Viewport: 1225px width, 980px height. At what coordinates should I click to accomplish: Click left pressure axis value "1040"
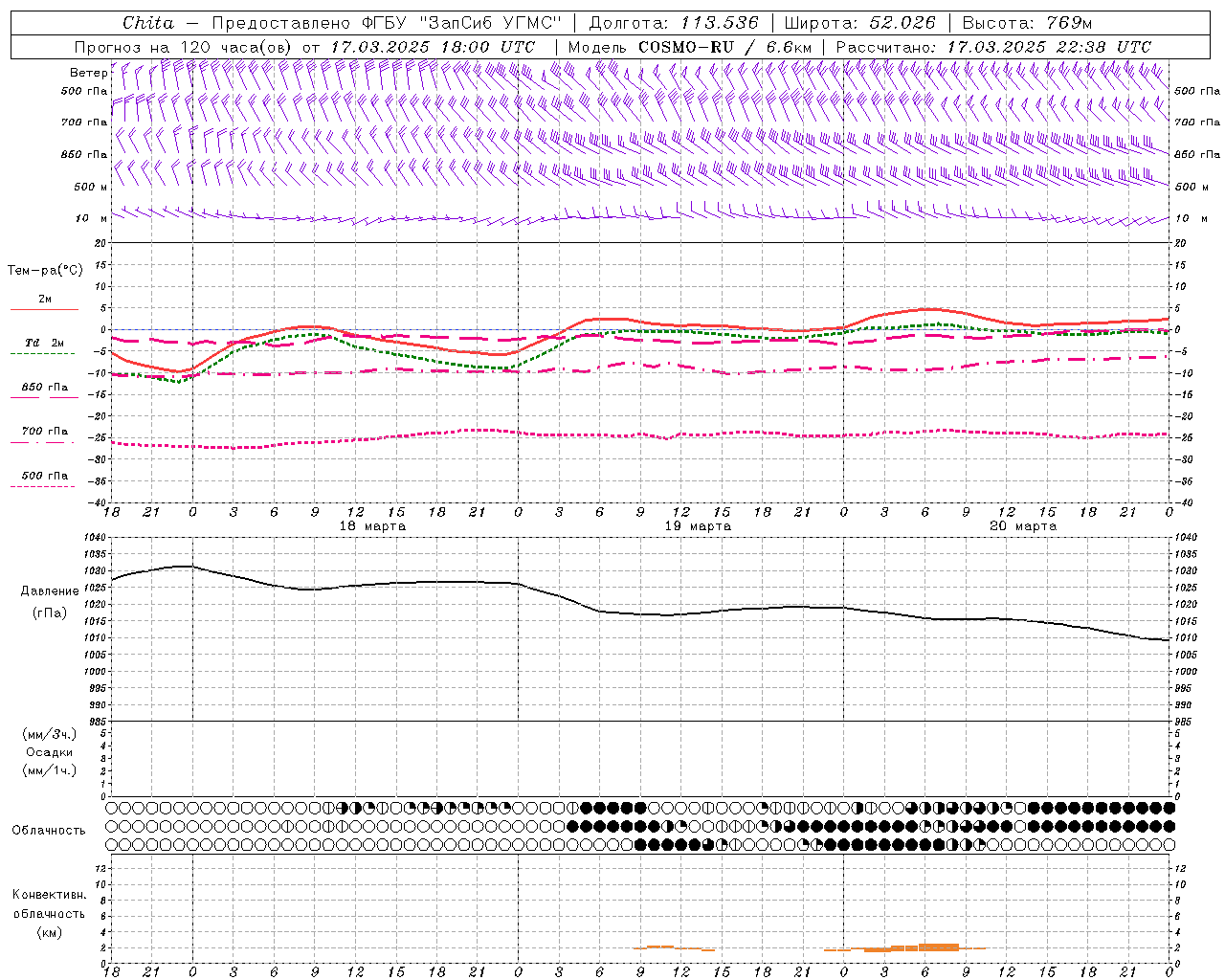pos(96,538)
